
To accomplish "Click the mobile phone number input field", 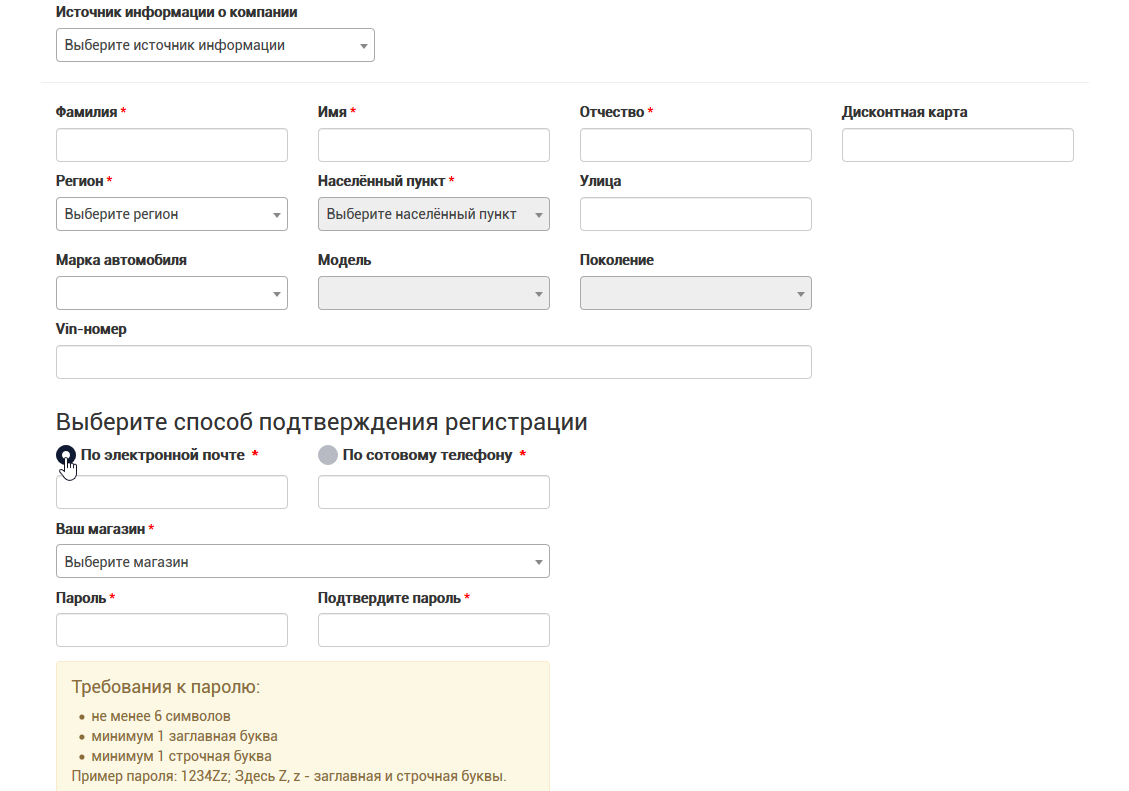I will (x=433, y=492).
